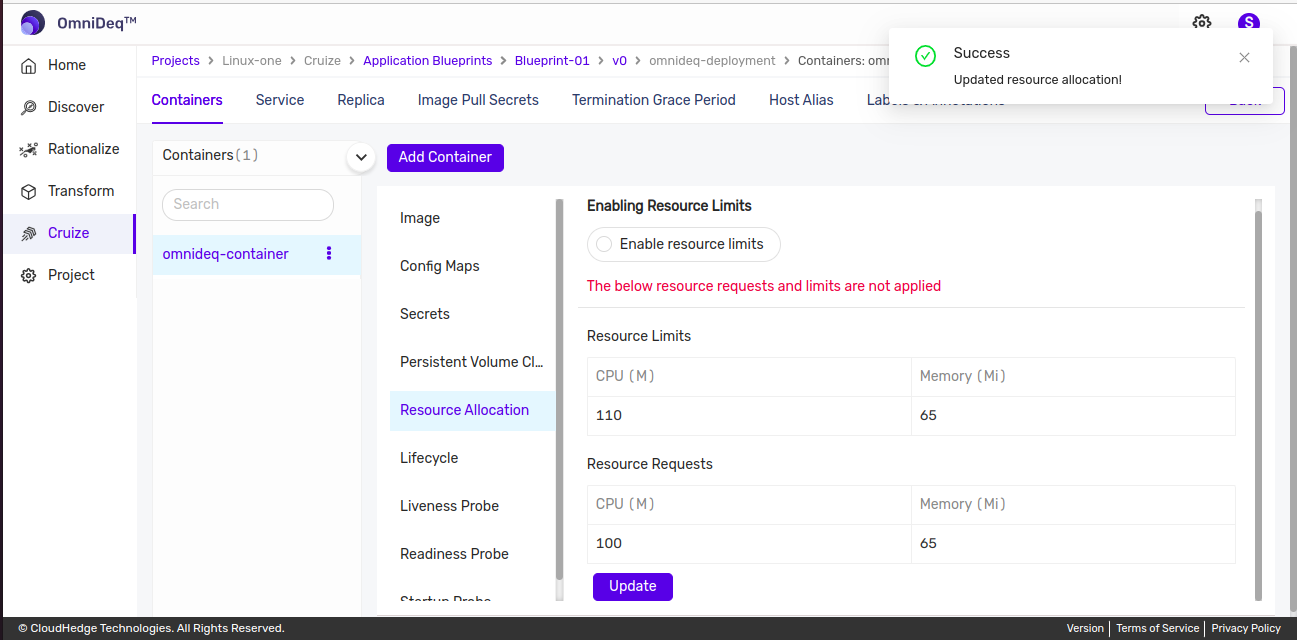The height and width of the screenshot is (640, 1297).
Task: Open the Version footer link
Action: pyautogui.click(x=1085, y=628)
